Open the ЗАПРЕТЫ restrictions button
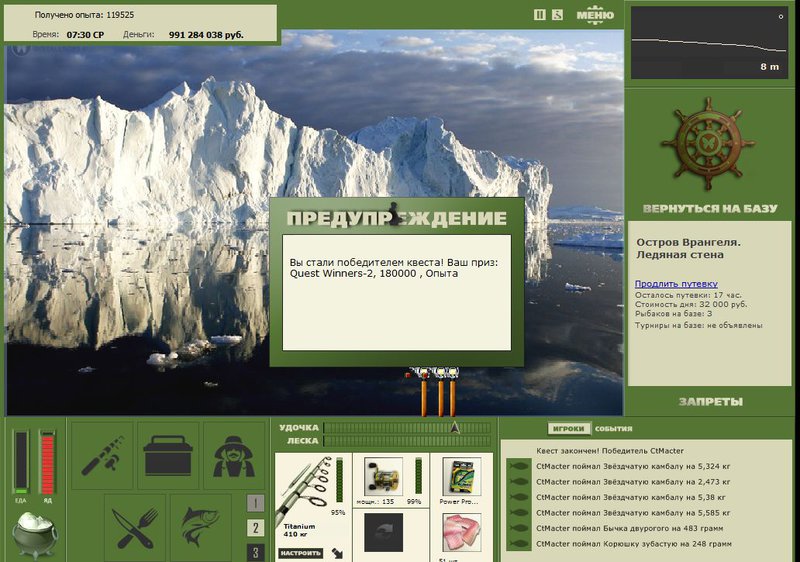 click(711, 402)
